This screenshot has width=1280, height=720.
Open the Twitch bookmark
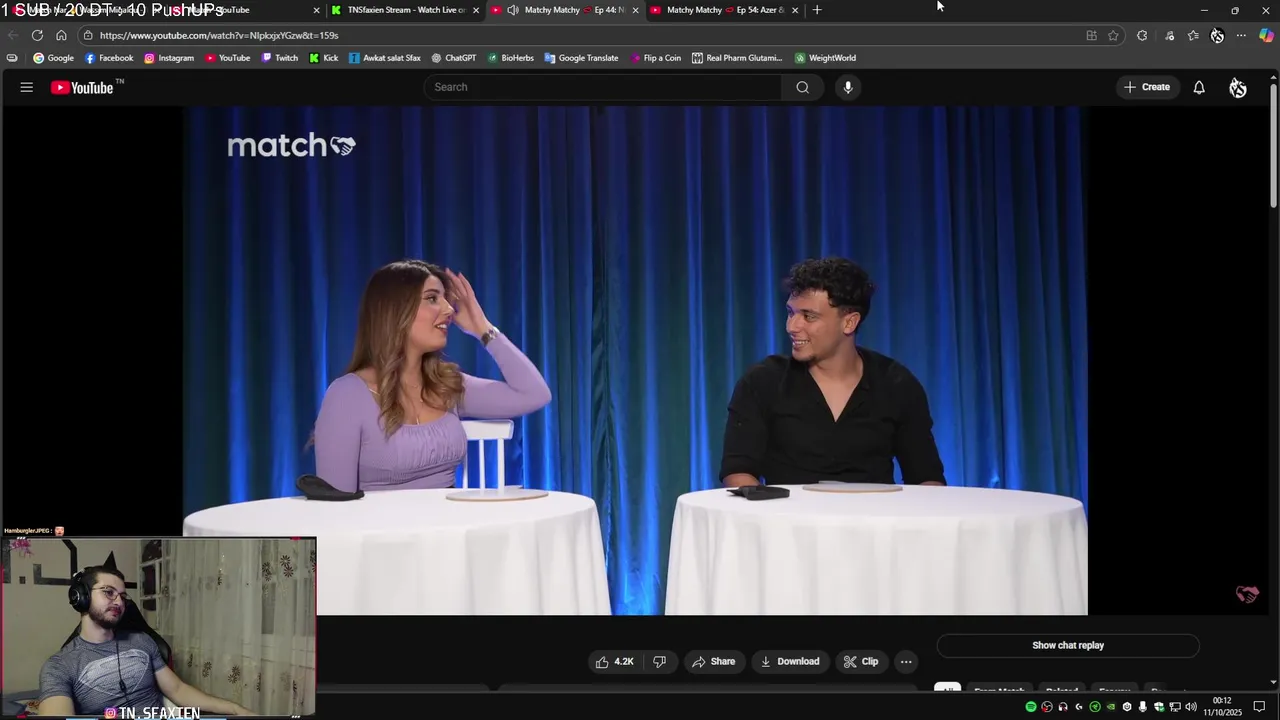point(280,58)
